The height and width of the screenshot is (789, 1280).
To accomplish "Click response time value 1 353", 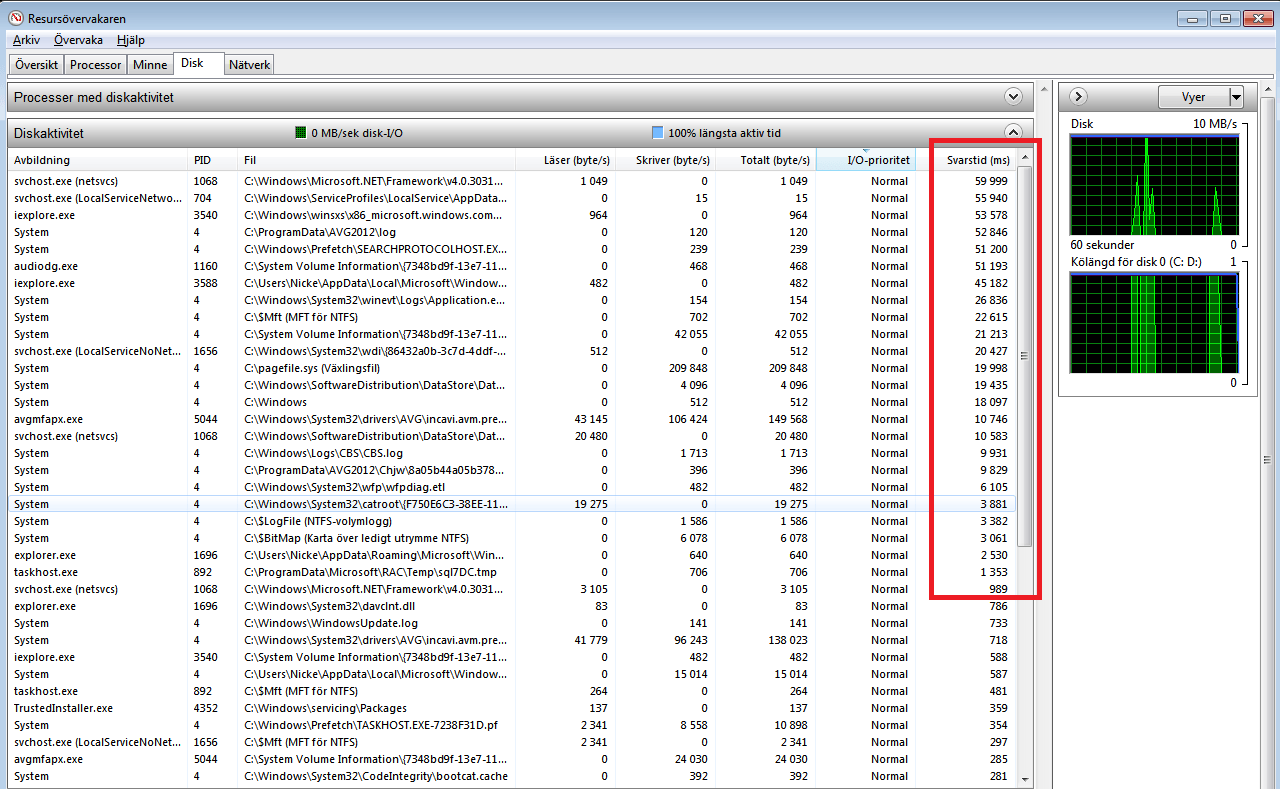I will click(994, 572).
